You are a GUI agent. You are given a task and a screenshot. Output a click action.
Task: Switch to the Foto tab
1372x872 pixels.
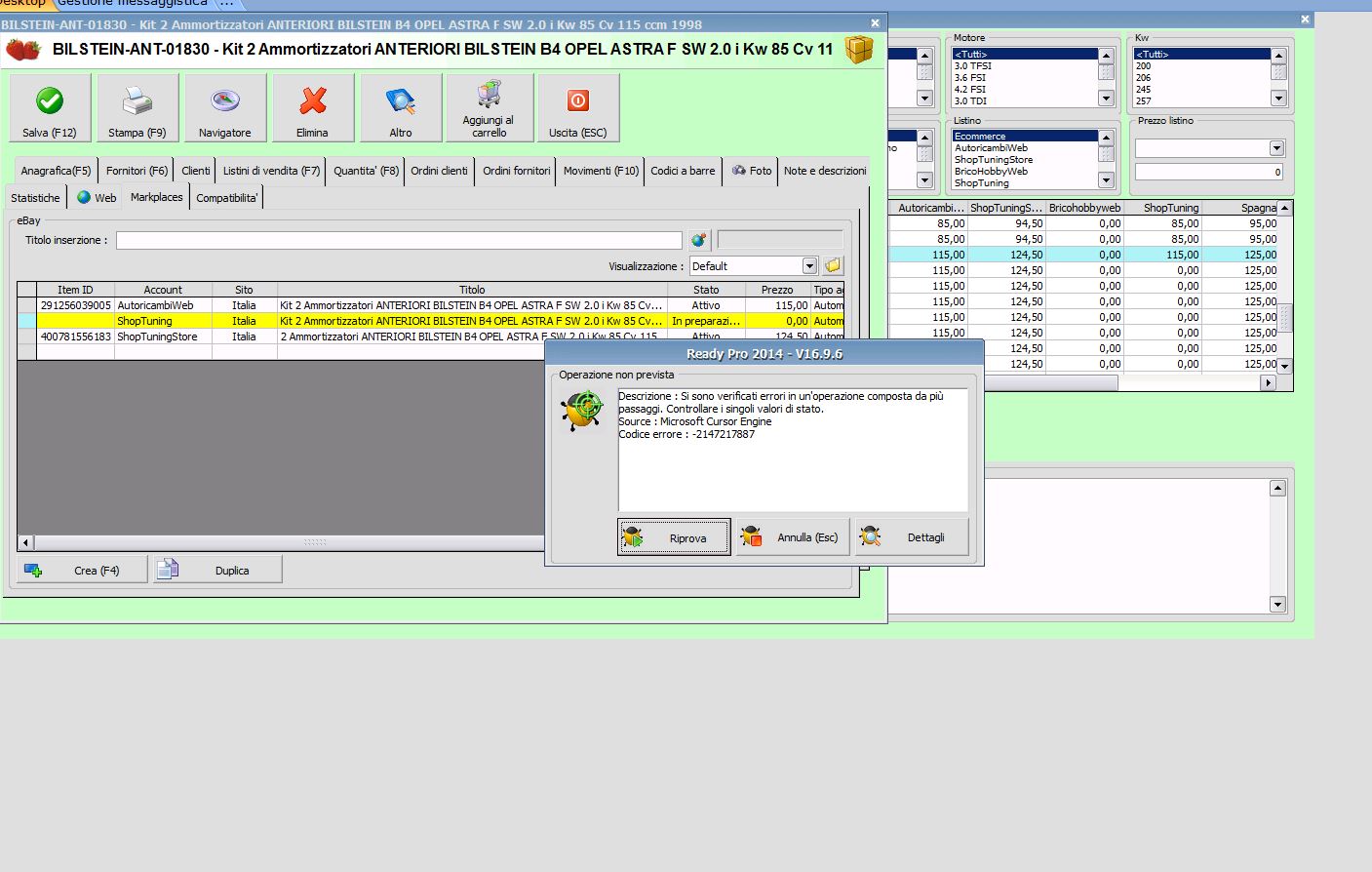(x=752, y=171)
